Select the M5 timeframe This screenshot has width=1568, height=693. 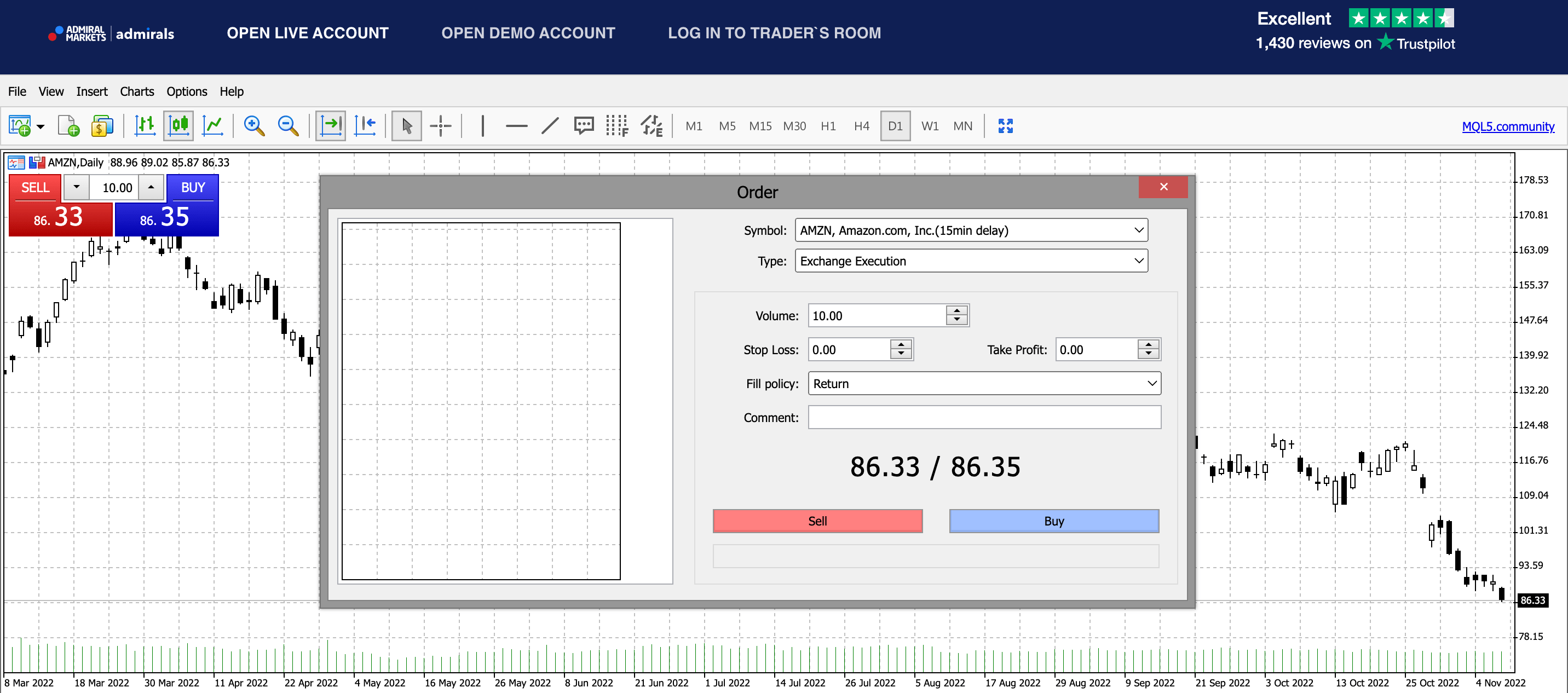click(x=727, y=126)
